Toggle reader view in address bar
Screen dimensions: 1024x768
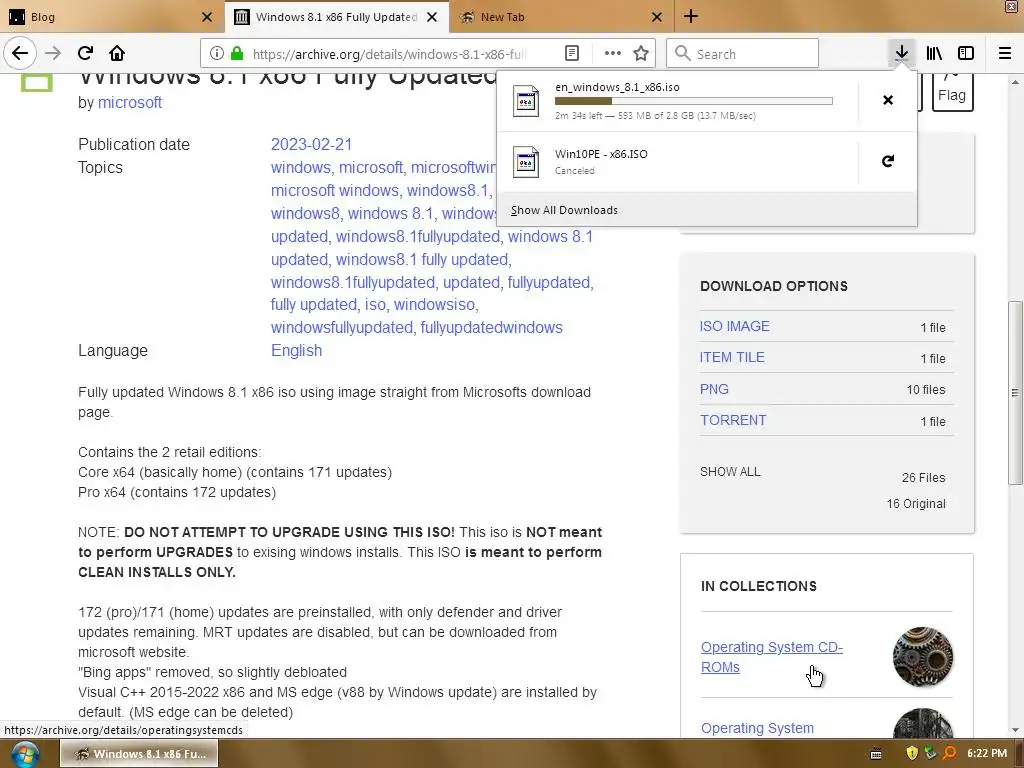click(572, 54)
